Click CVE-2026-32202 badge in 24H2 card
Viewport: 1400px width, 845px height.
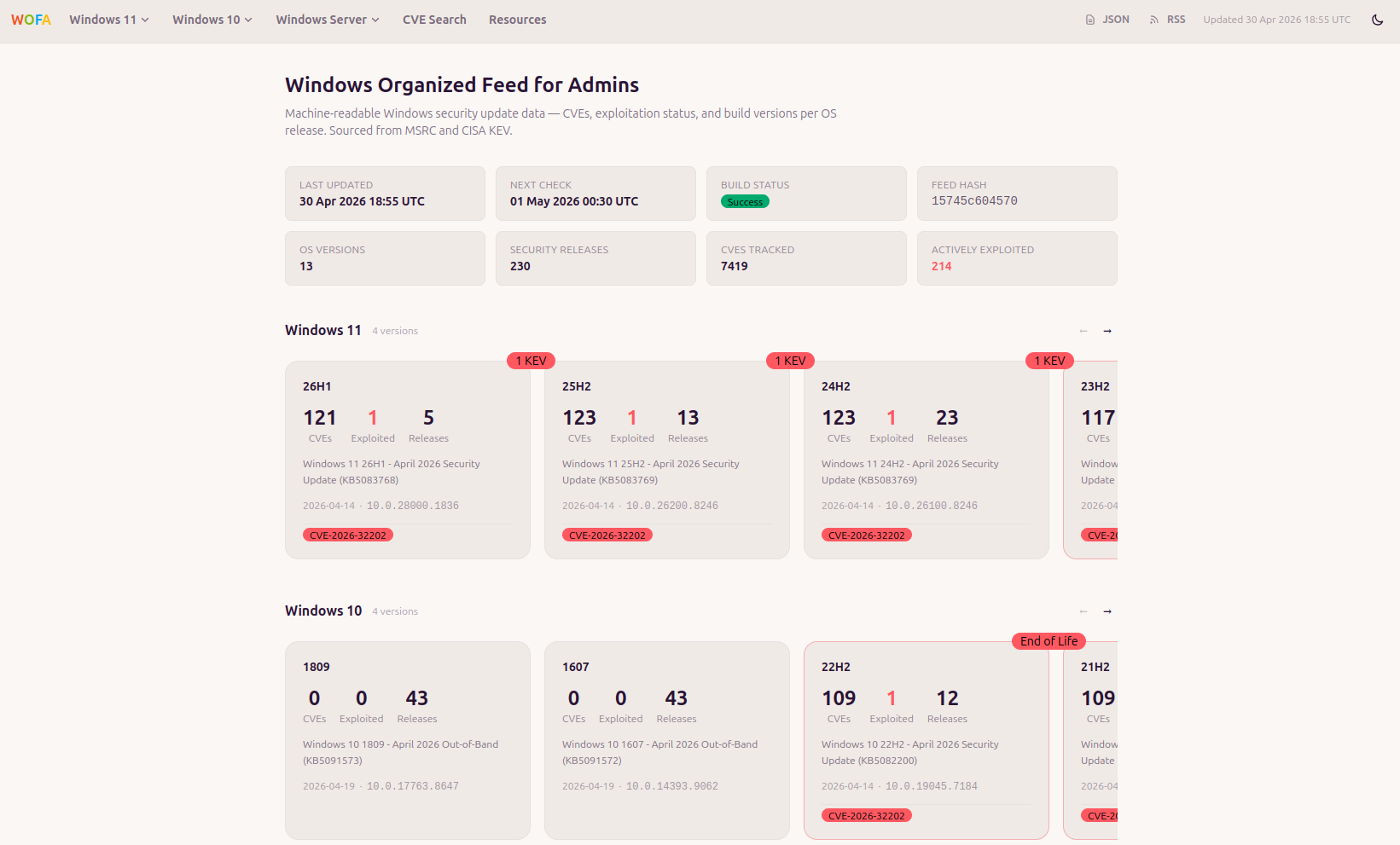[867, 535]
